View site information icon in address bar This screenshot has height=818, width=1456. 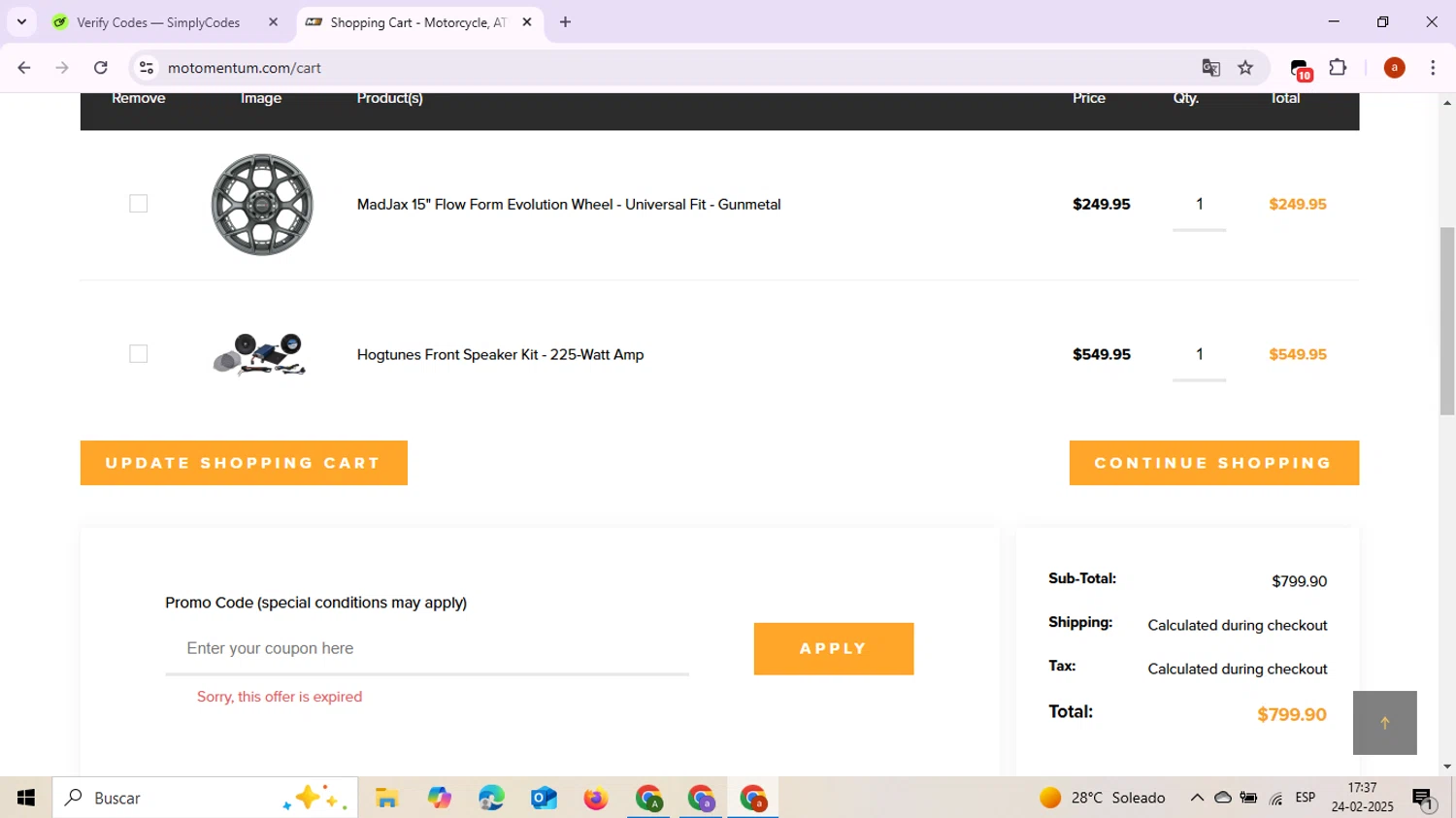pyautogui.click(x=147, y=68)
